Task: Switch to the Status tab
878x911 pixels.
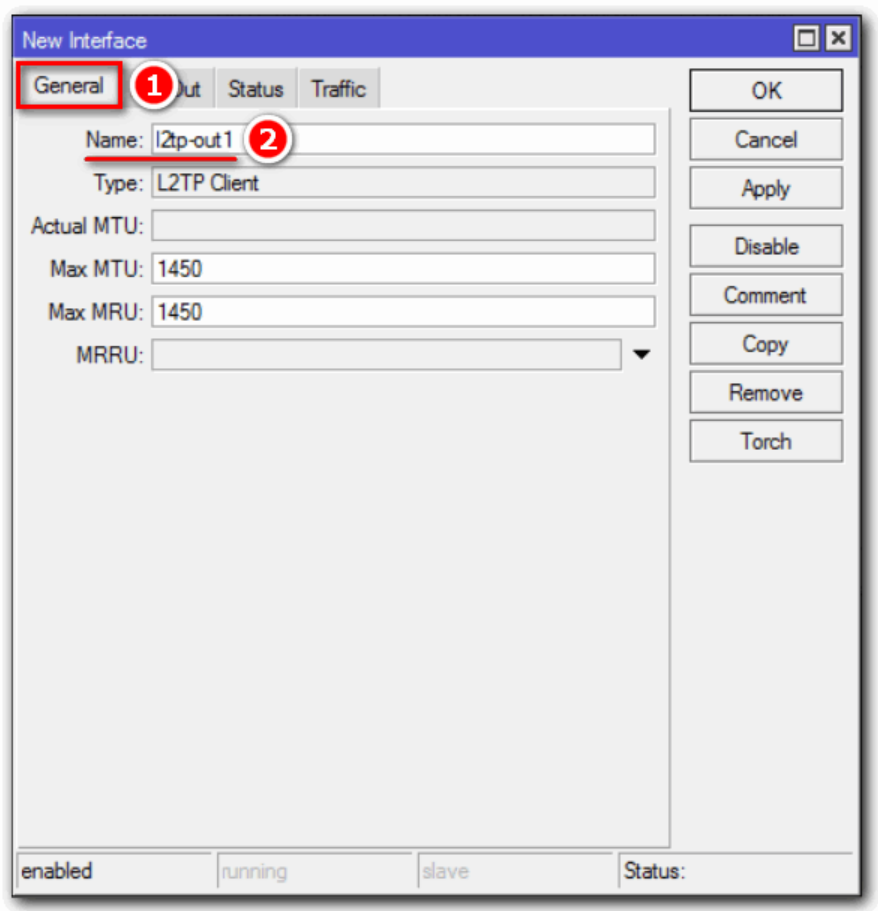Action: [255, 89]
